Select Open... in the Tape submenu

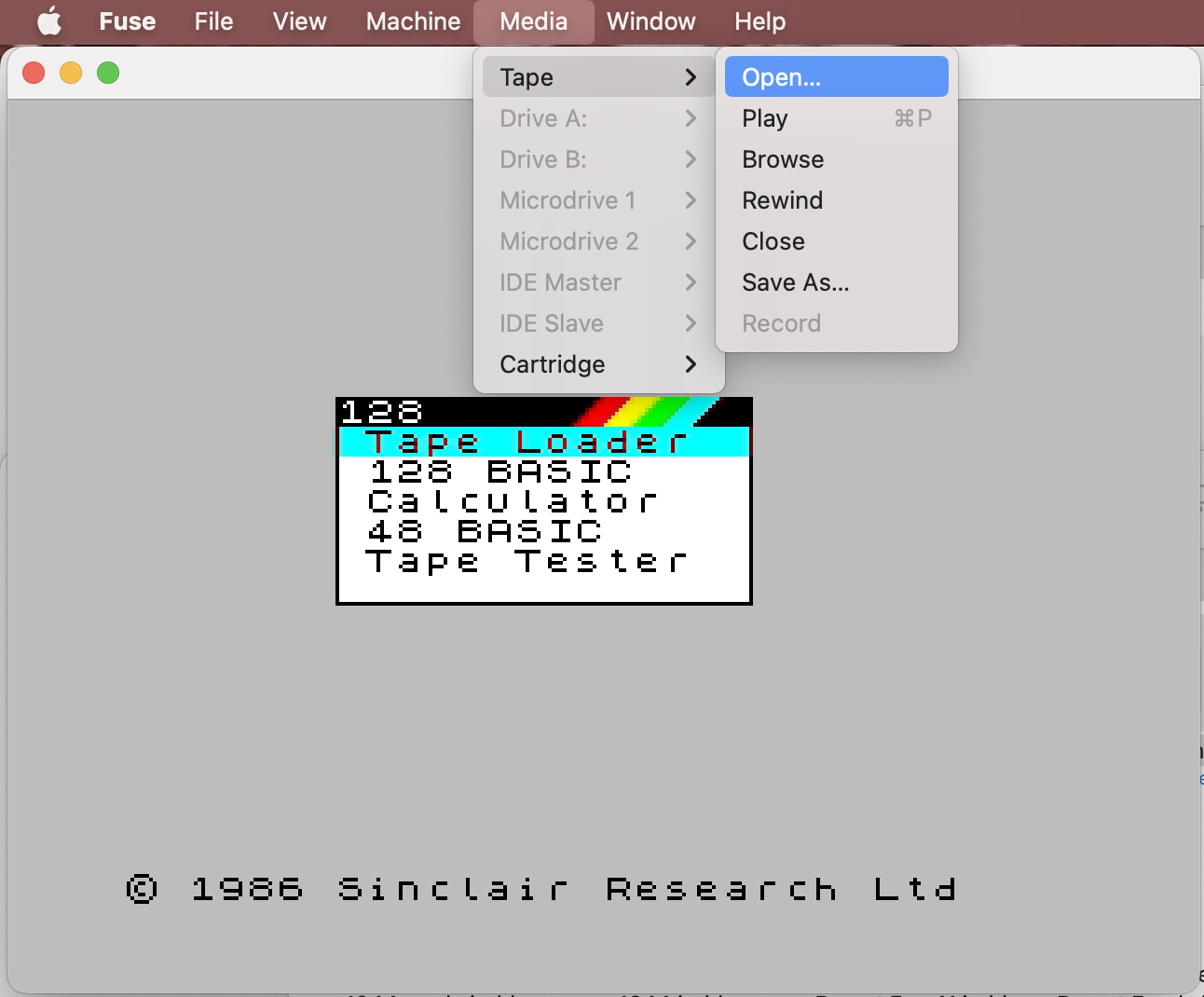(x=836, y=76)
